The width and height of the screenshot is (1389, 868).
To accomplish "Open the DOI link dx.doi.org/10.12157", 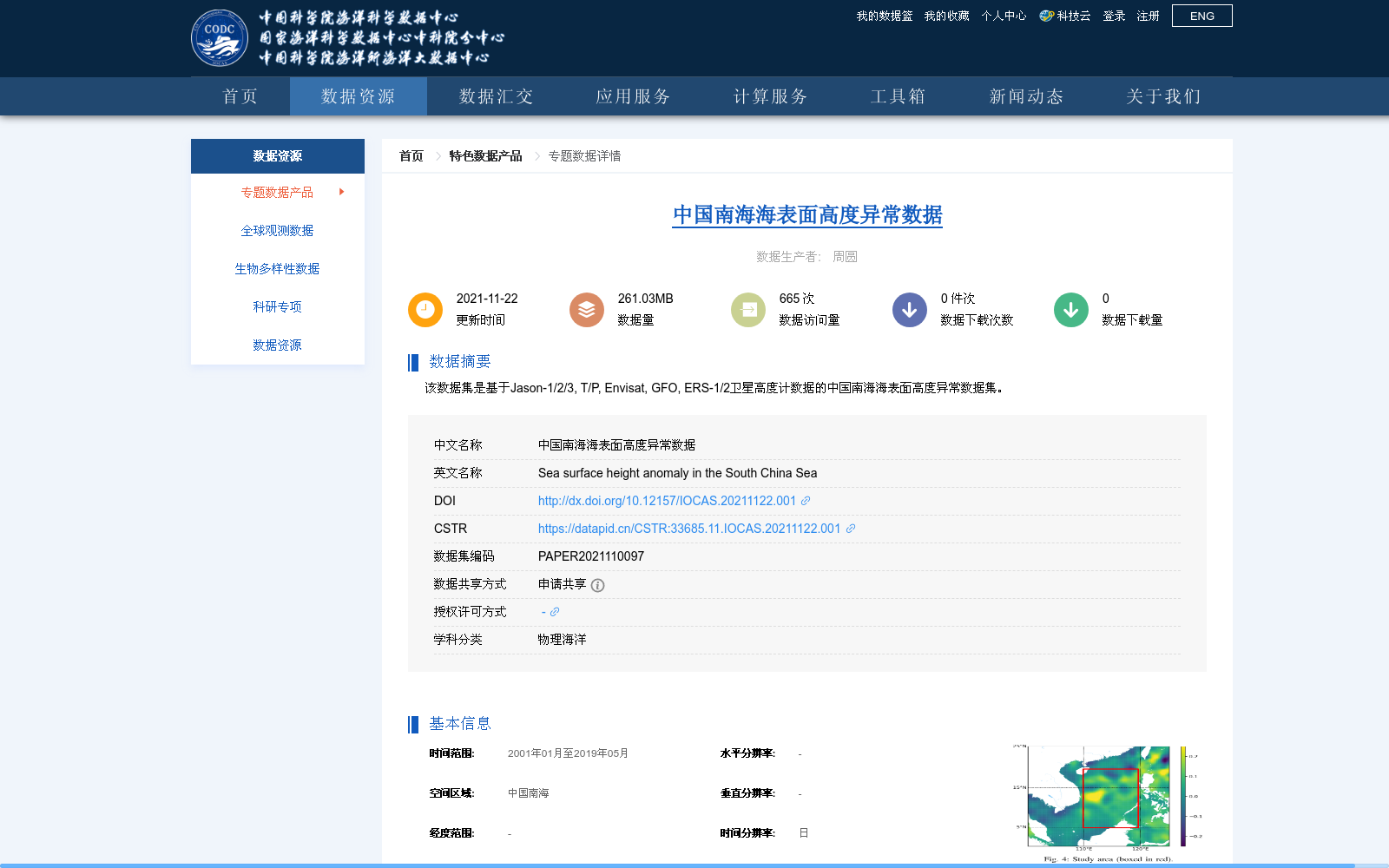I will point(667,501).
